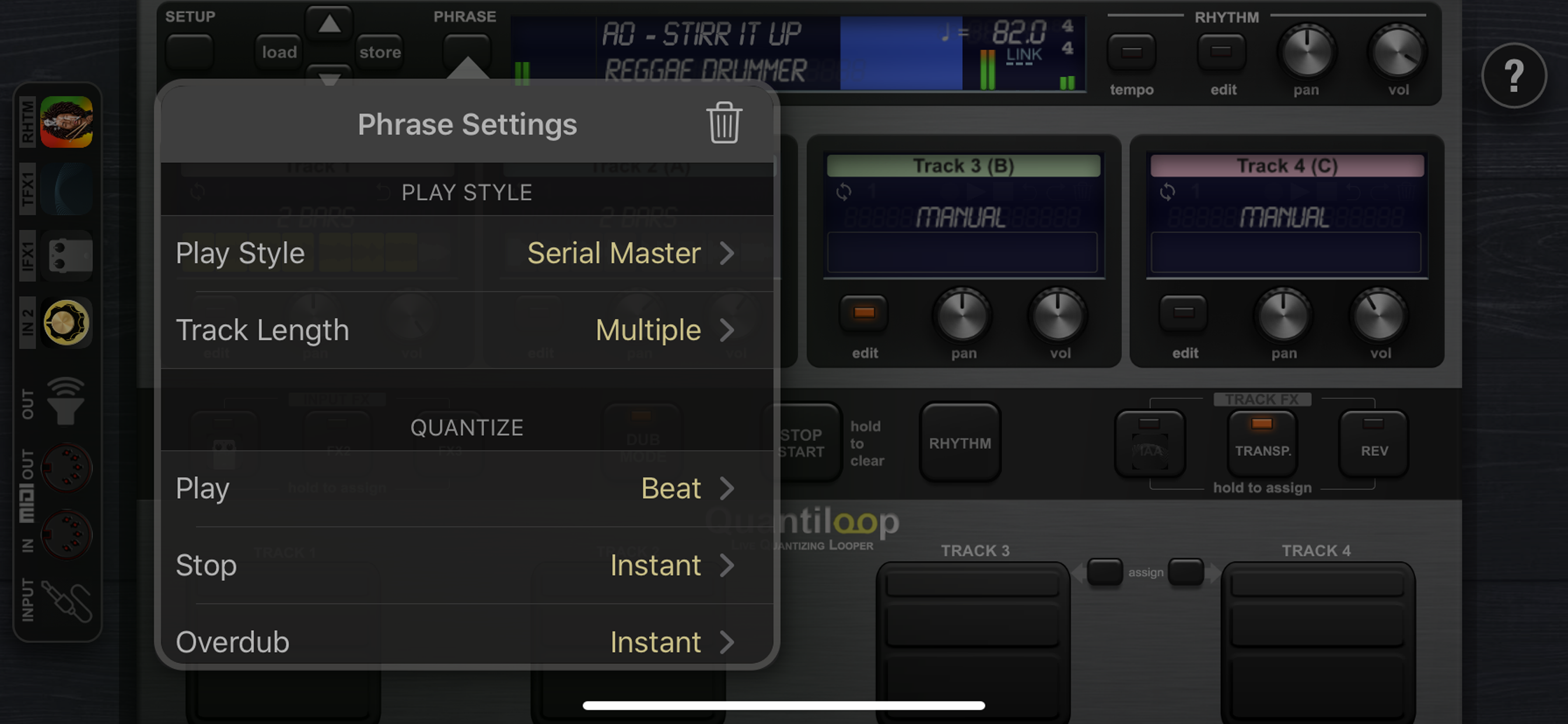Open the MIDI OUT connector icon

coord(66,468)
